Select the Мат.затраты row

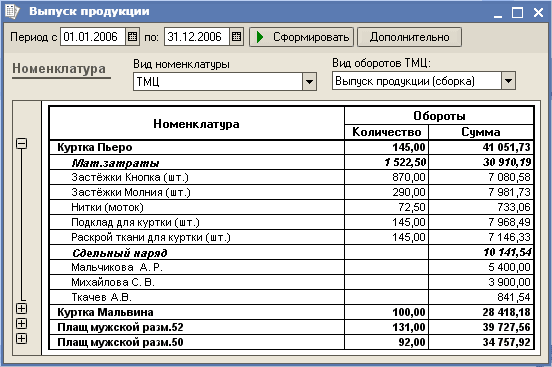(x=291, y=162)
